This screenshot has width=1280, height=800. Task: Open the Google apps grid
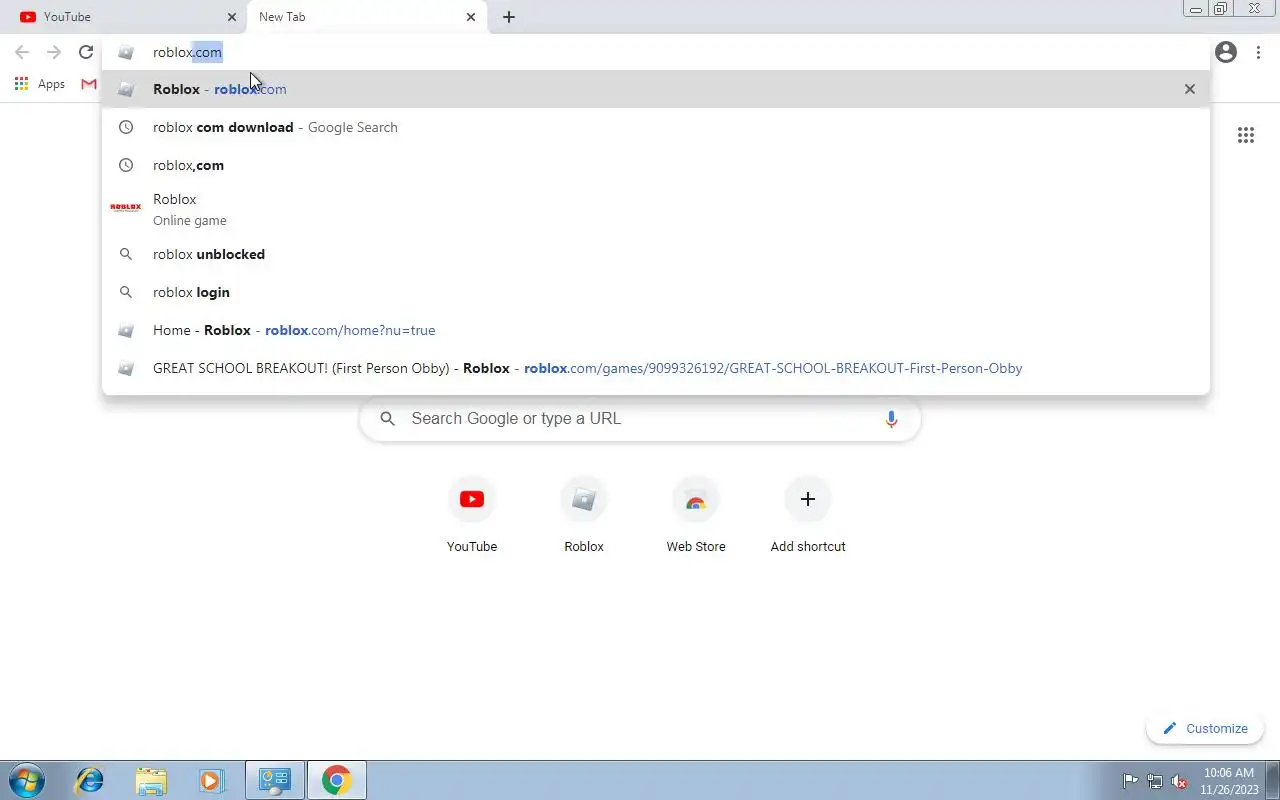(x=1246, y=135)
